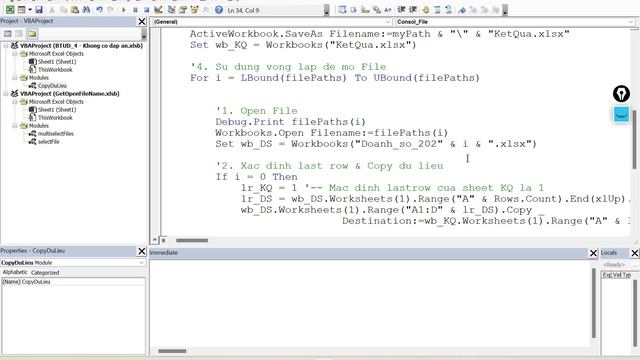Save the project with the floppy icon
Image resolution: width=640 pixels, height=360 pixels.
point(39,10)
